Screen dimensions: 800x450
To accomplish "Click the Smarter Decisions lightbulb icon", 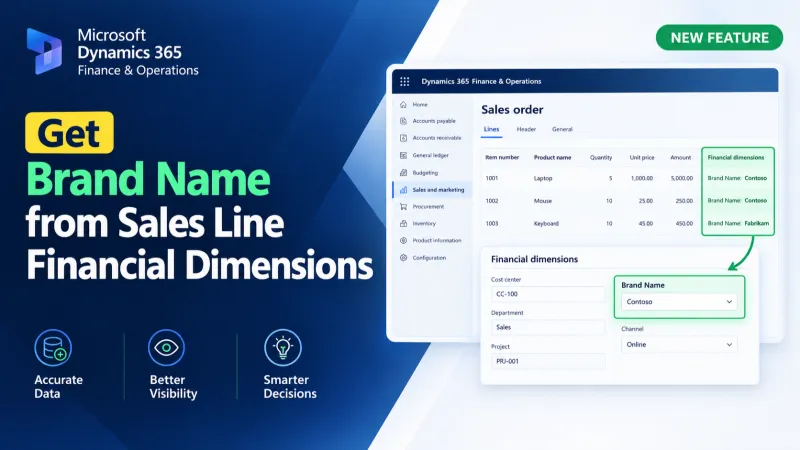I will pyautogui.click(x=283, y=347).
